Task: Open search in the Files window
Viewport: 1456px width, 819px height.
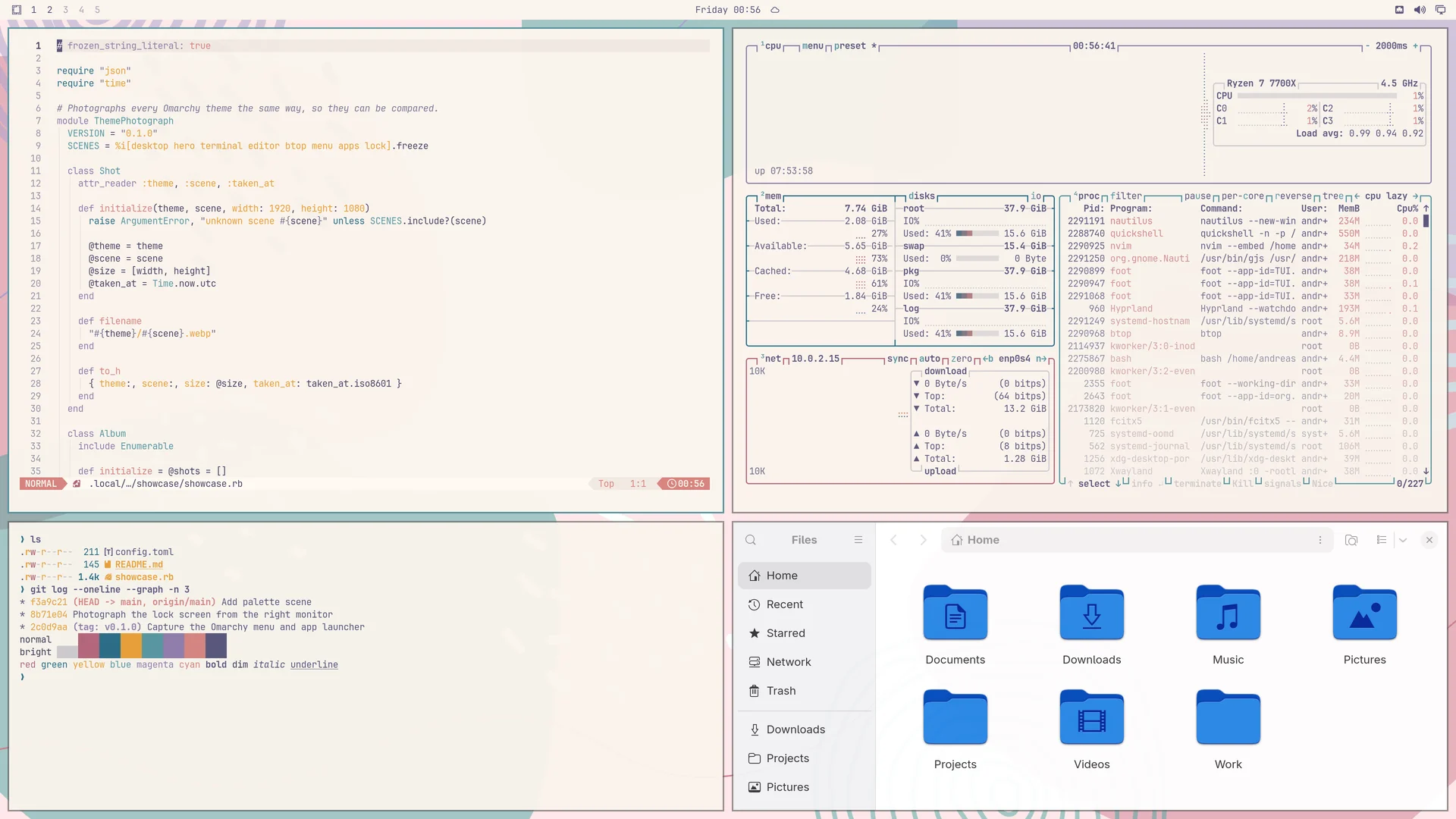Action: (x=751, y=540)
